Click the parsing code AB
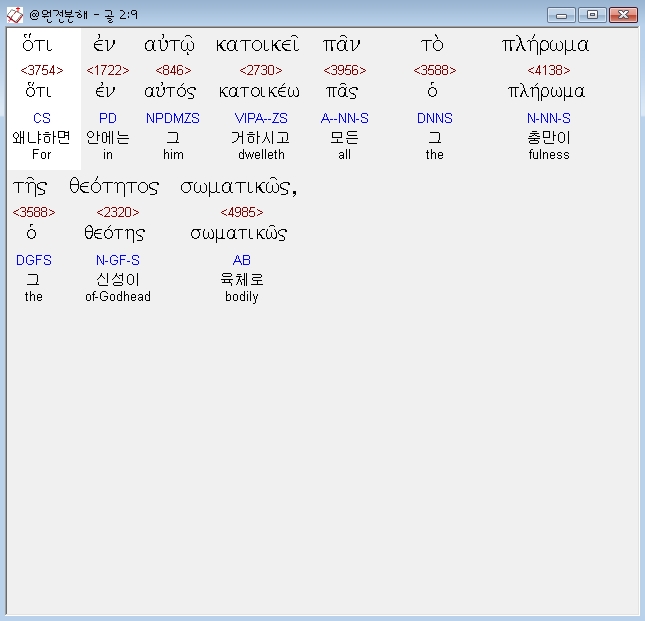645x621 pixels. coord(241,260)
